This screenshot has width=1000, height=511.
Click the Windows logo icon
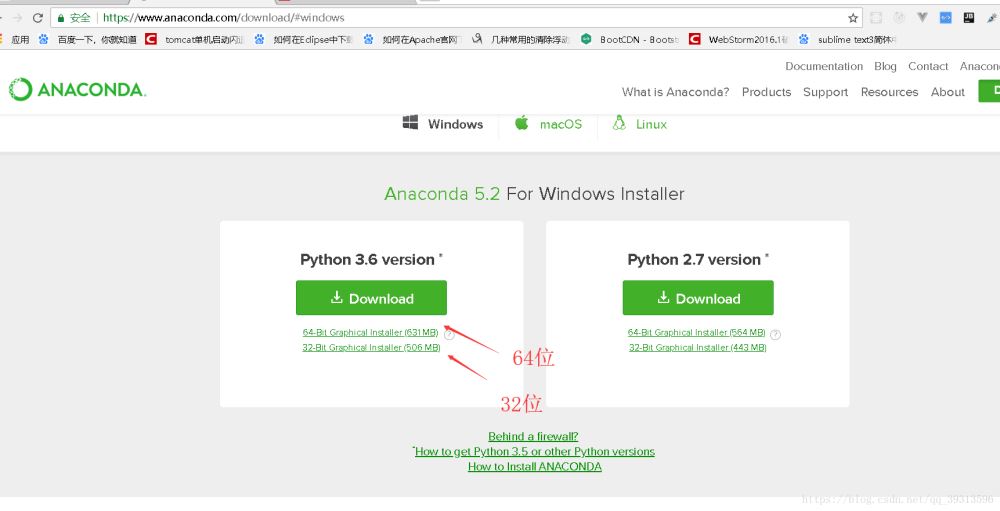click(410, 123)
